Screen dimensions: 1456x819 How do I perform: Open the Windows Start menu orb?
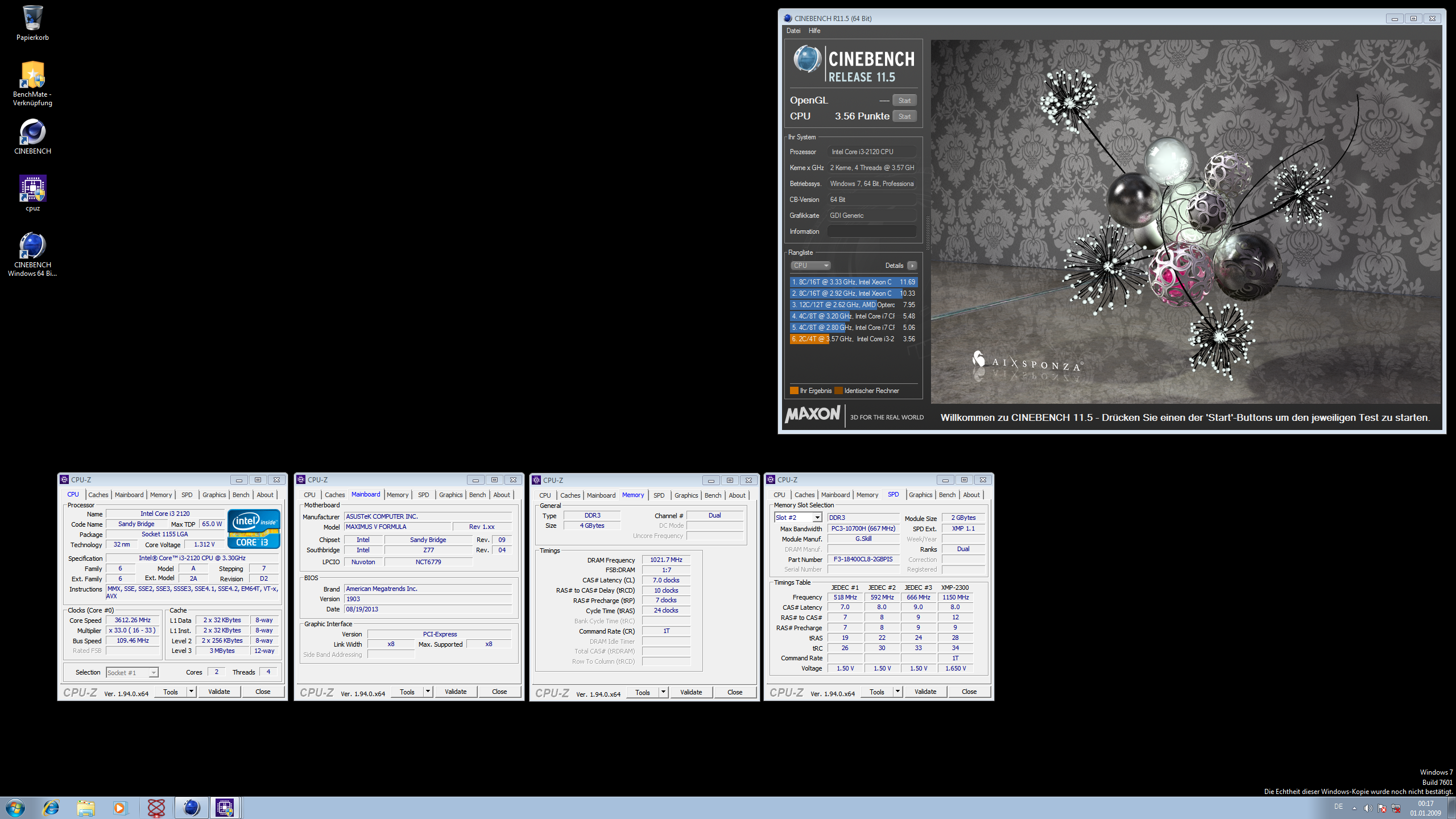point(15,808)
